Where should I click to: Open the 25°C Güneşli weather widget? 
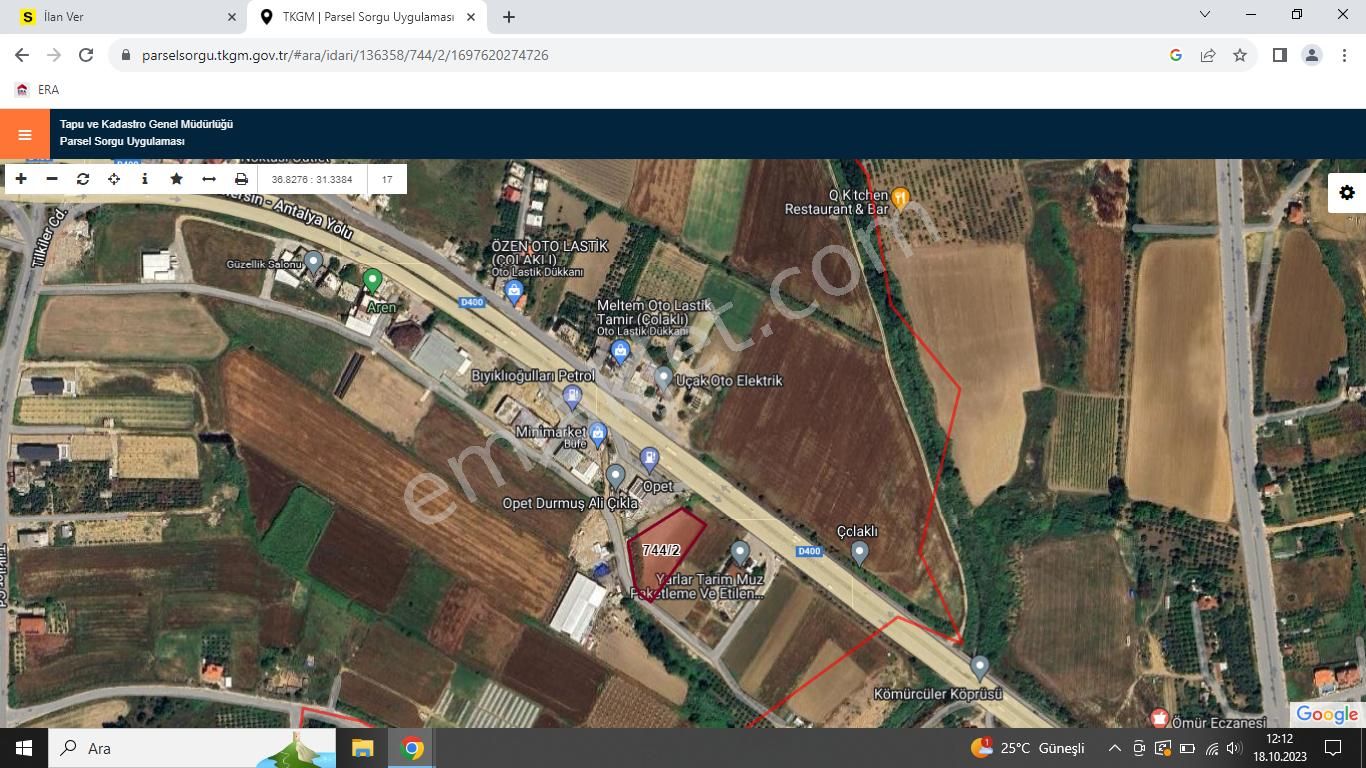point(1027,748)
